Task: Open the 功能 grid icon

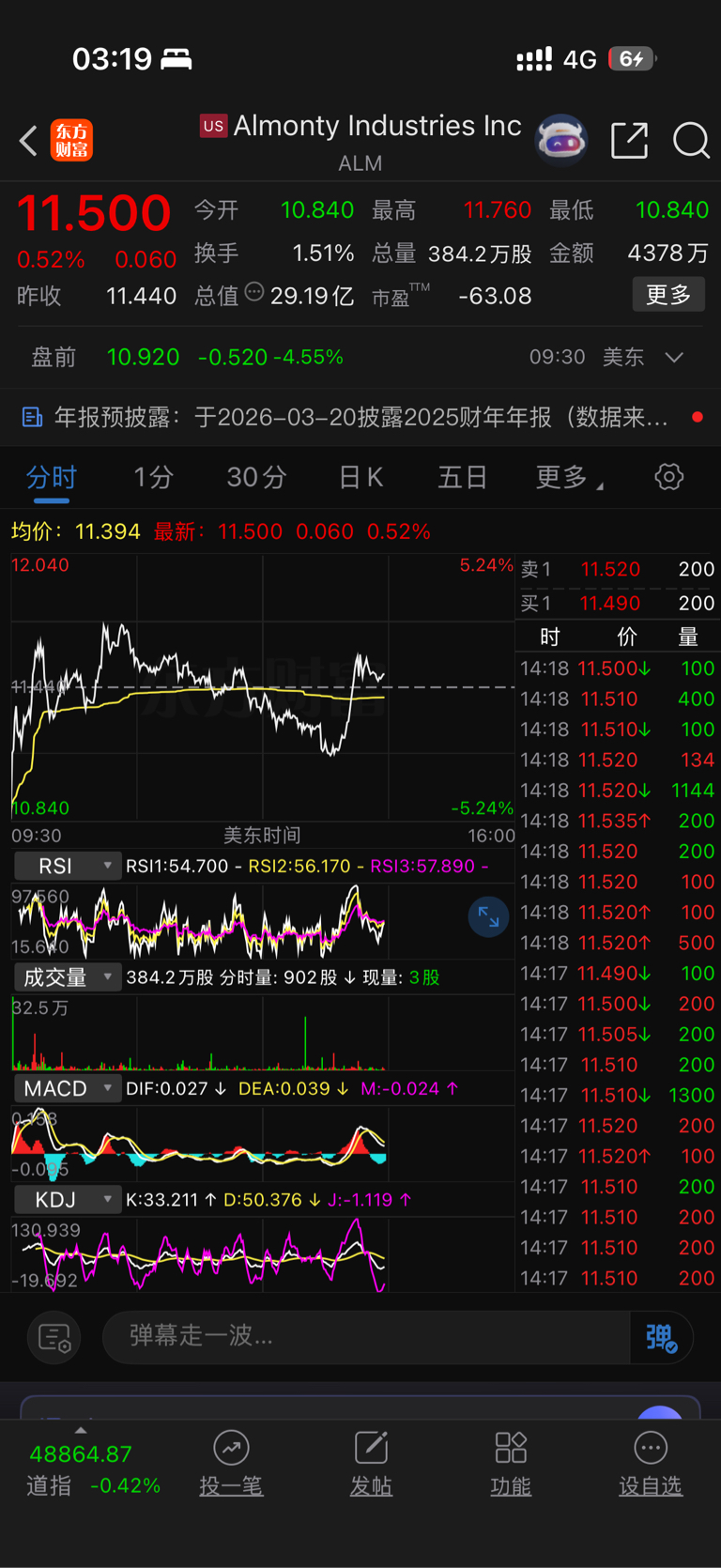Action: coord(511,1448)
